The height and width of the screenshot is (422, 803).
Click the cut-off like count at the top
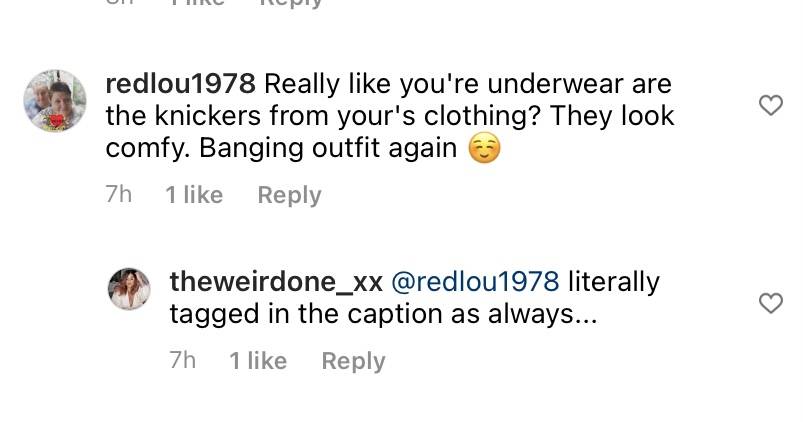(197, 3)
